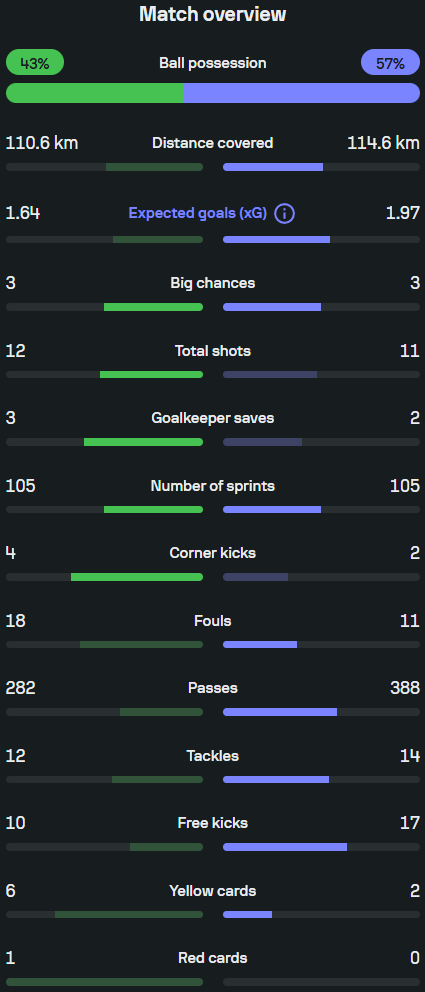This screenshot has width=425, height=992.
Task: Click the green segment of possession bar
Action: pos(95,93)
